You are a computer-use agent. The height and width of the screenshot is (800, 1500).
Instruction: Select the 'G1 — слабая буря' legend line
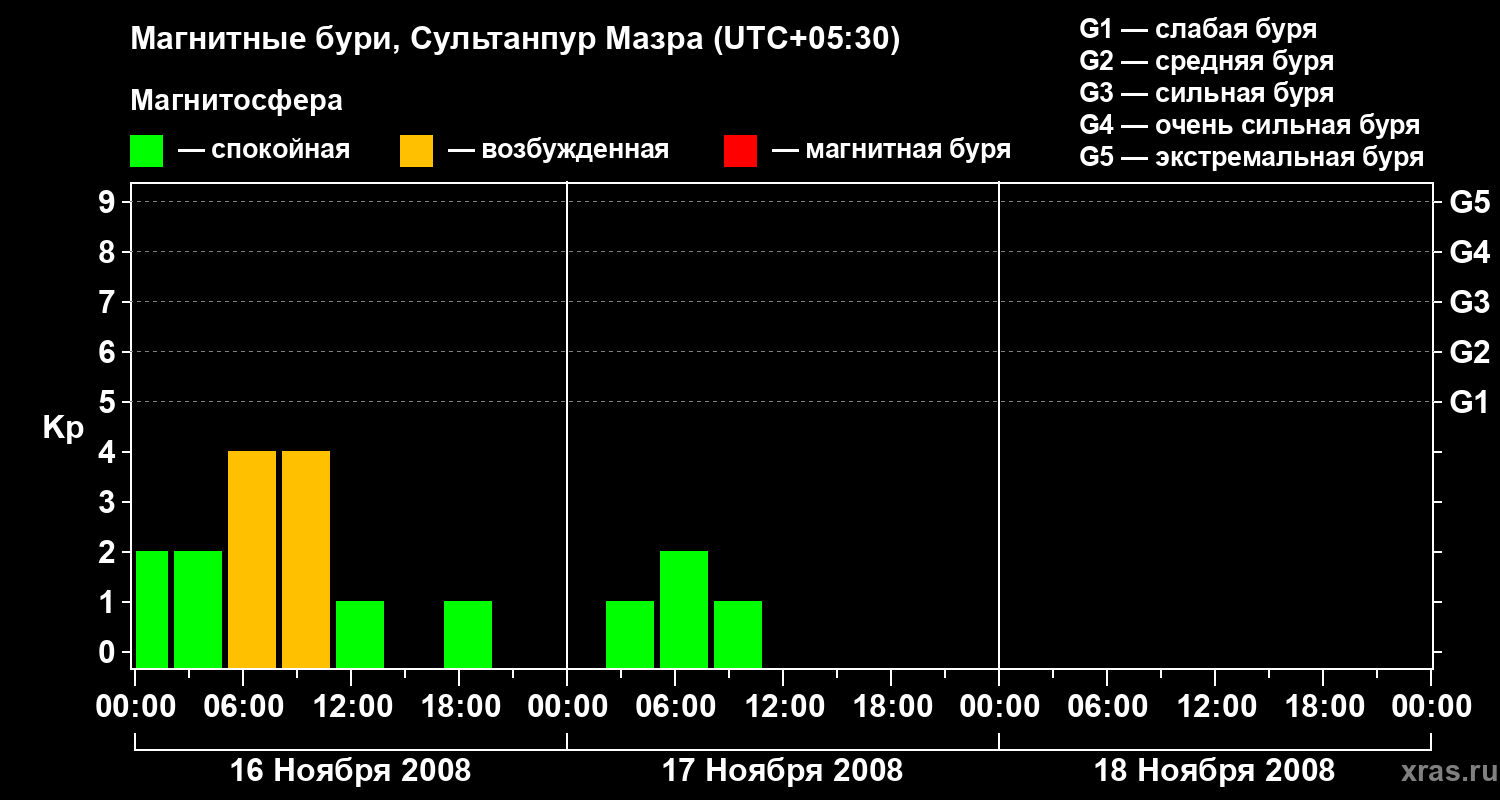[1198, 29]
